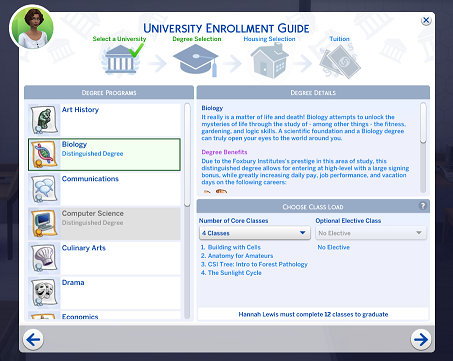Open the Optional Elective Class dropdown
Viewport: 453px width, 361px height.
(371, 233)
